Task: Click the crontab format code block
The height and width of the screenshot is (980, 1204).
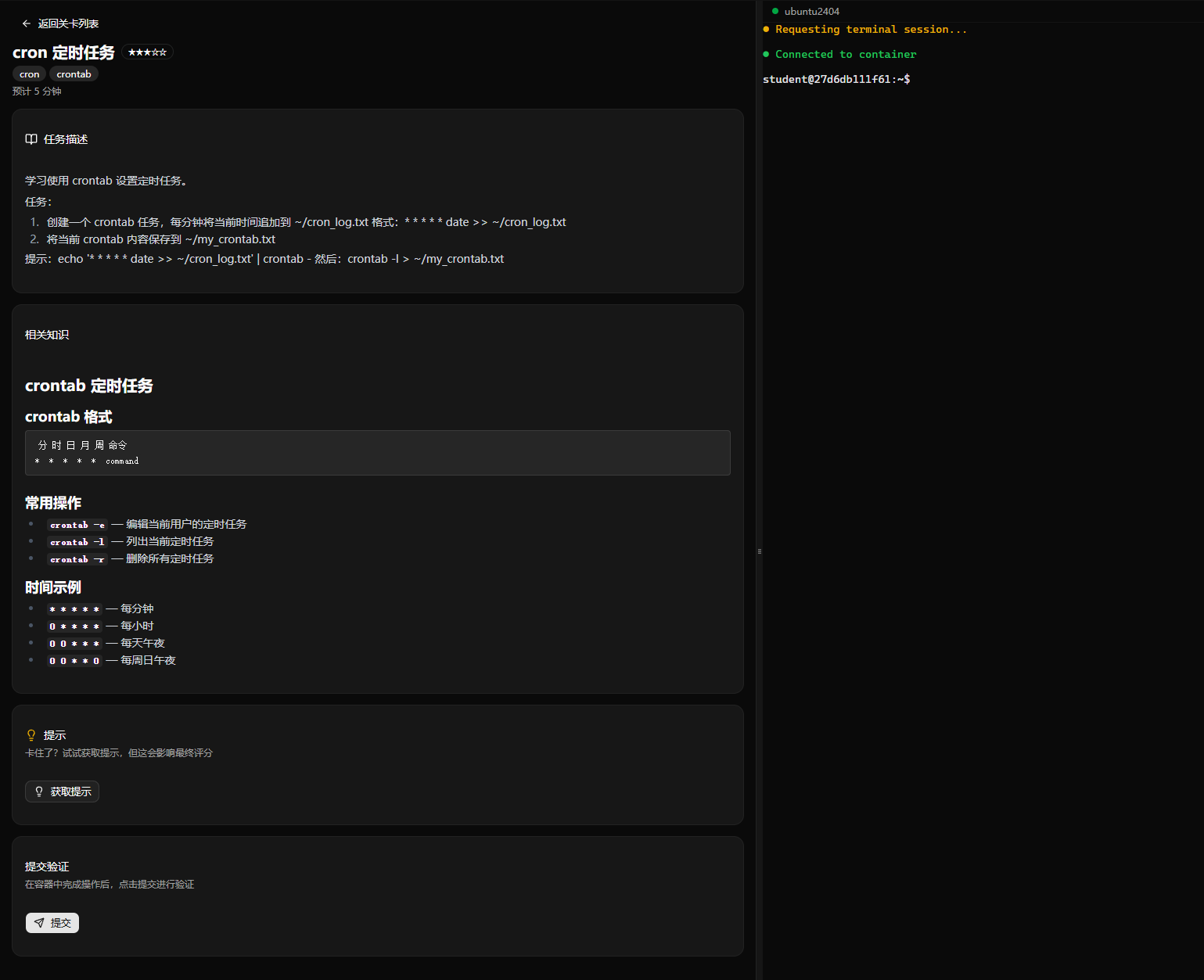Action: pos(378,453)
